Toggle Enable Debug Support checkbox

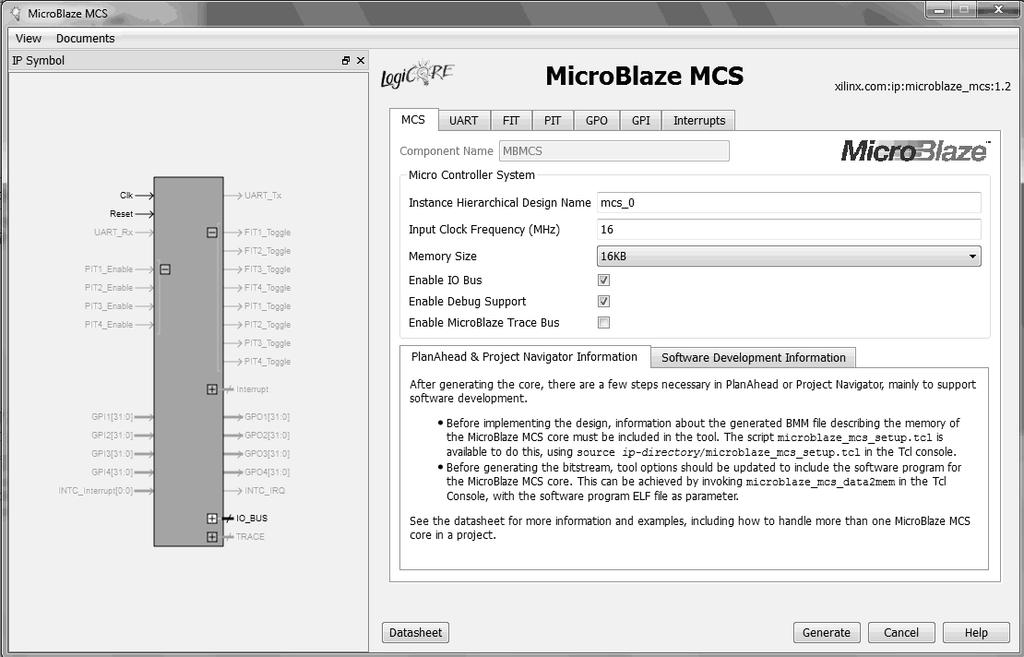click(x=604, y=301)
